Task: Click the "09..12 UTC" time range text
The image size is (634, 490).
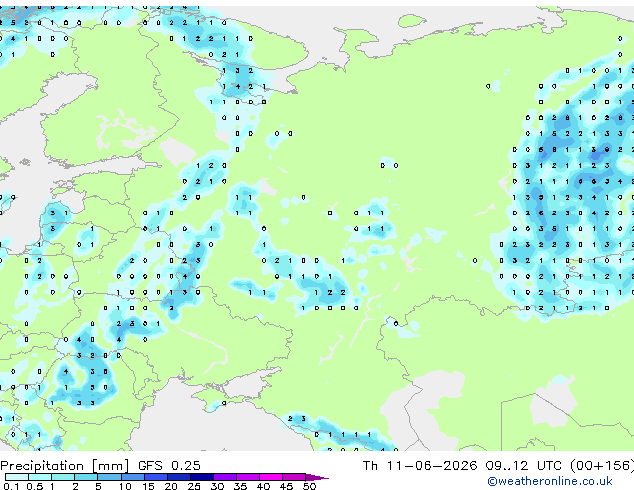Action: 523,466
